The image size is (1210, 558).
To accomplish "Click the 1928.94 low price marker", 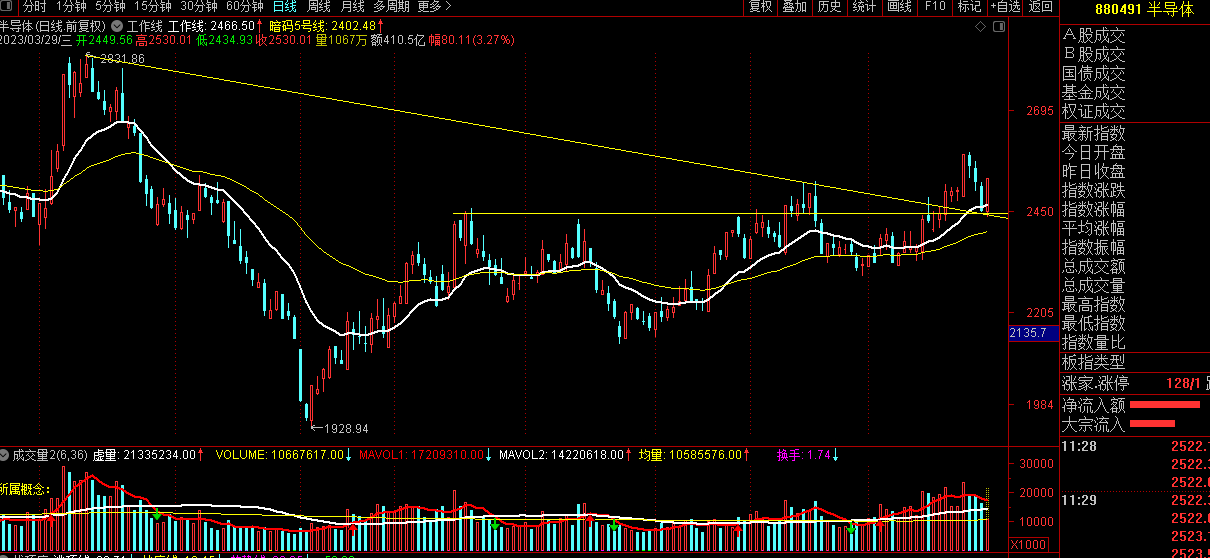I will tap(346, 428).
